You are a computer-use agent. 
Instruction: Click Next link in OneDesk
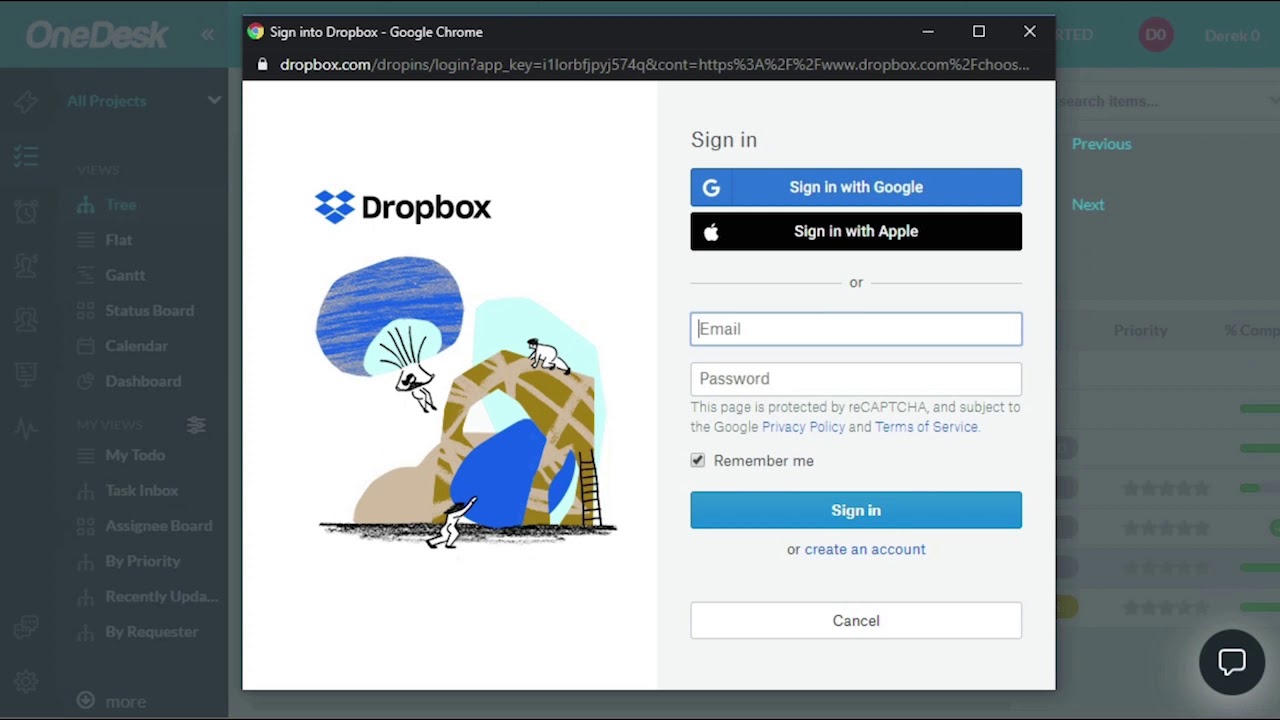[1088, 205]
